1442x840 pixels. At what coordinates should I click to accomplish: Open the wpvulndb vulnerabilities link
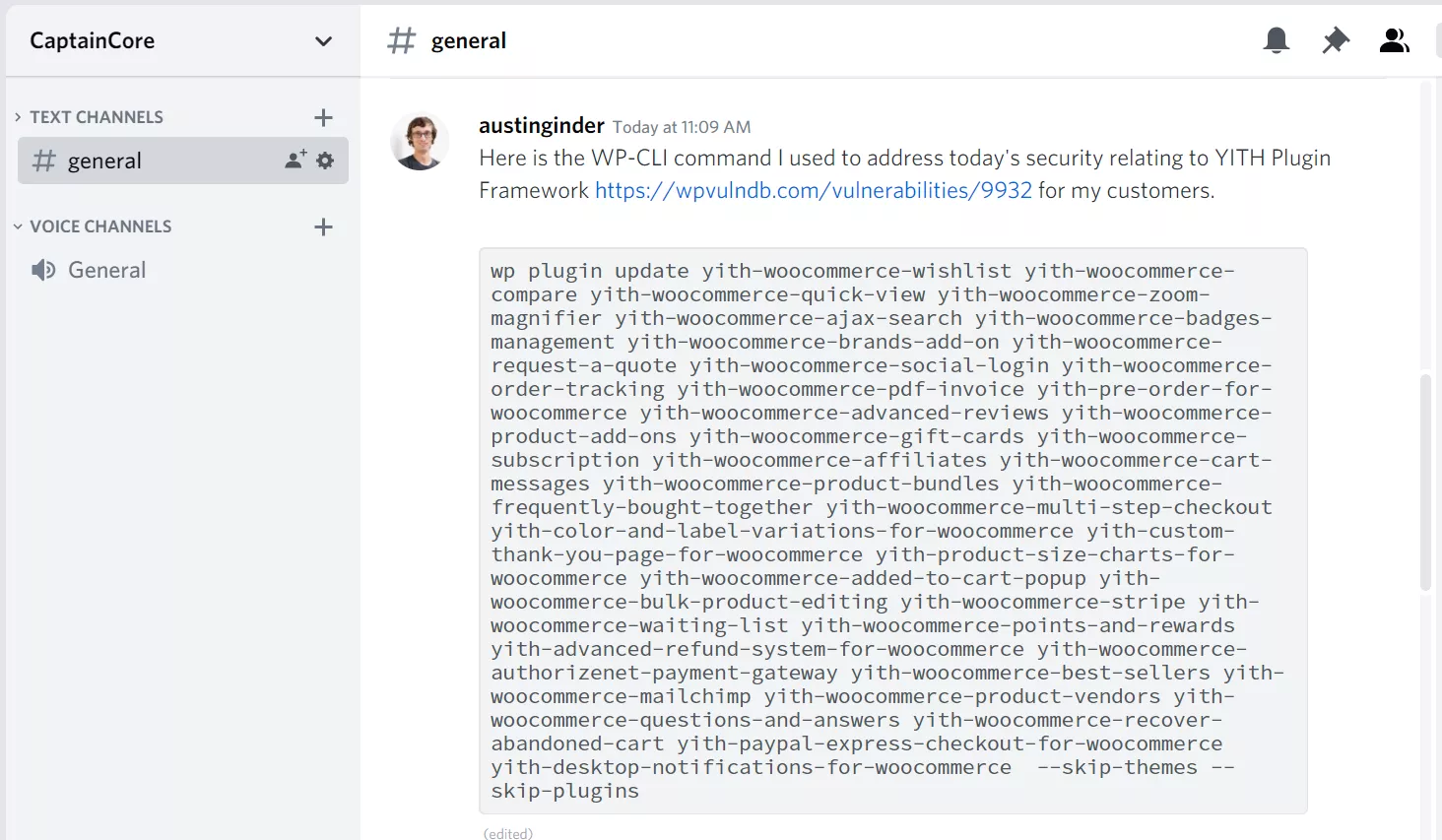814,190
